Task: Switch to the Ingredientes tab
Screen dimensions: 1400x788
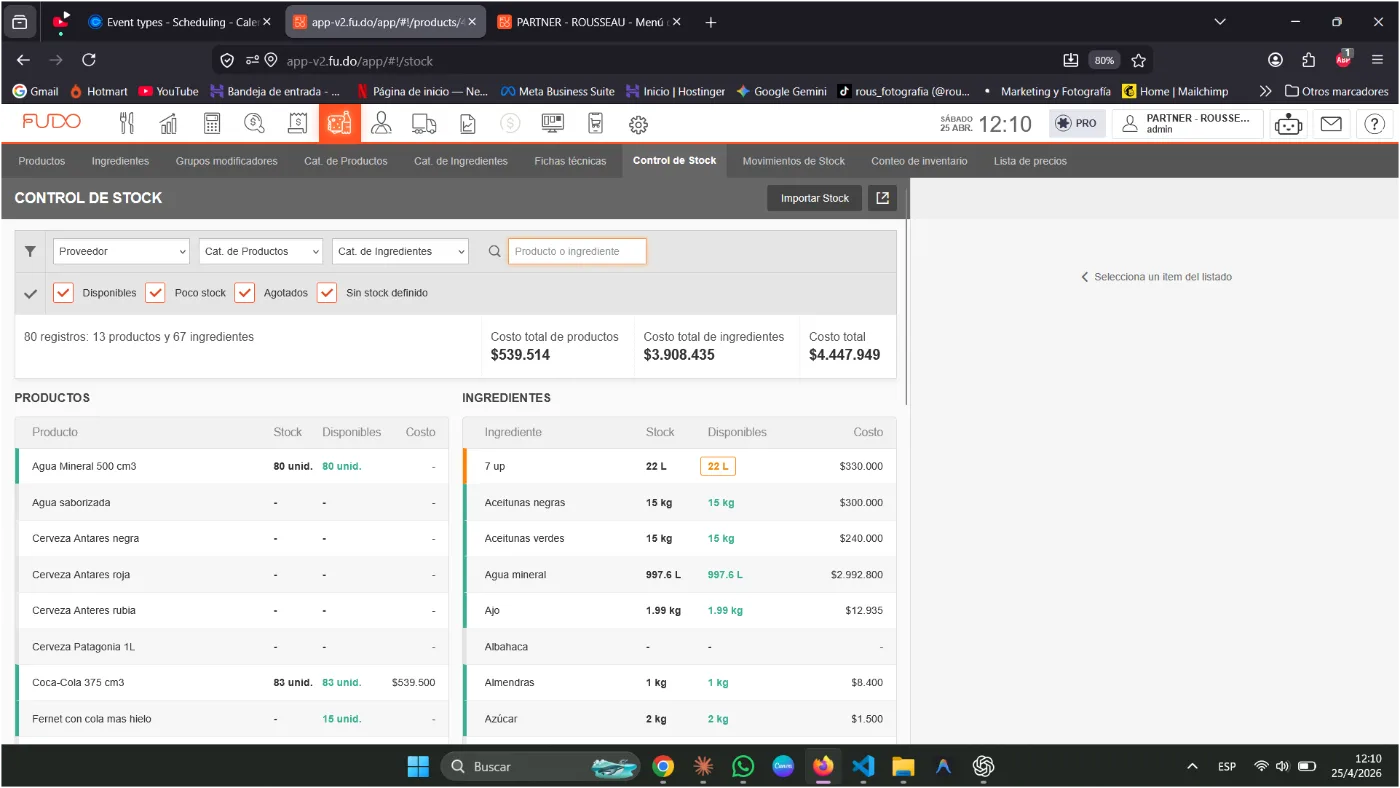Action: pos(120,161)
